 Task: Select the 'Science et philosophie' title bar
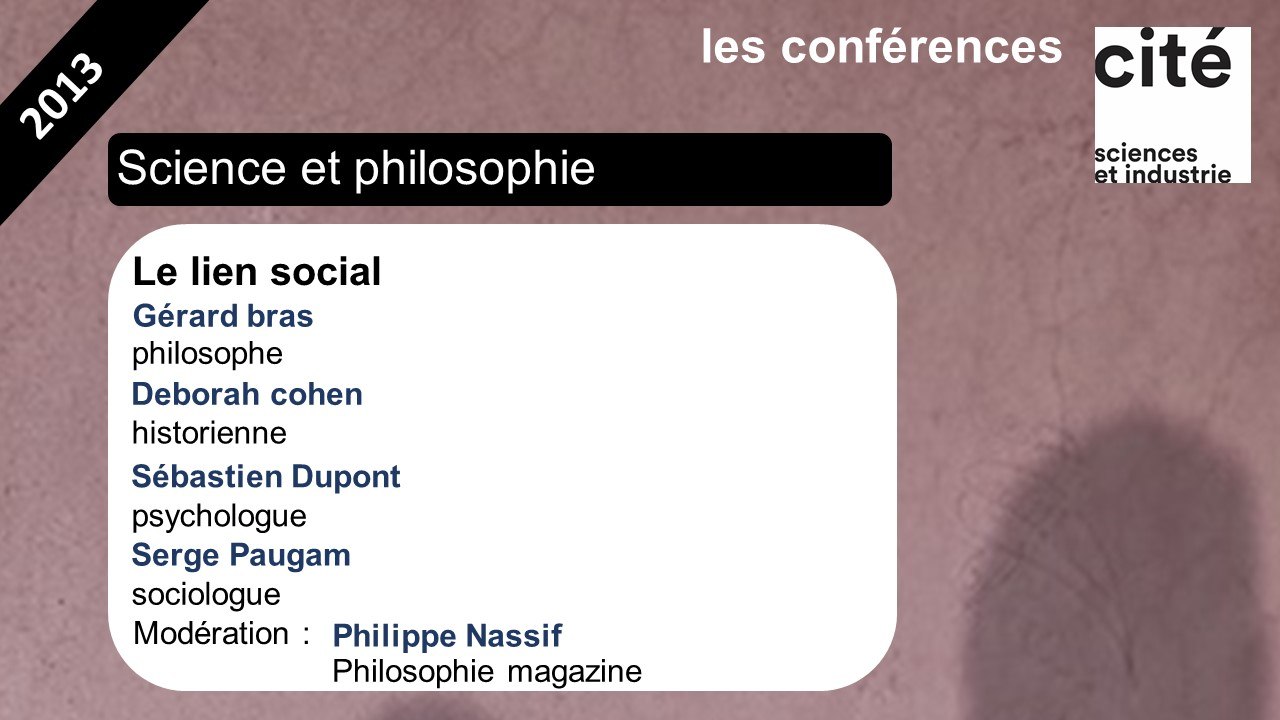pos(500,169)
